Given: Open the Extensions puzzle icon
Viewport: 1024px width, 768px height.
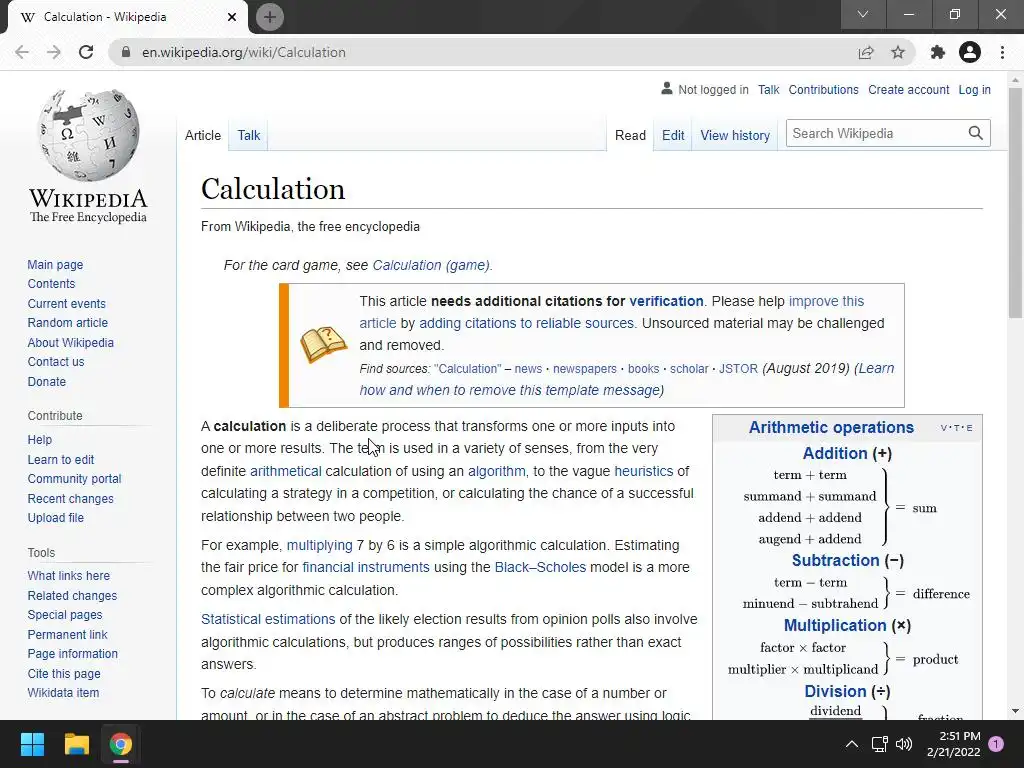Looking at the screenshot, I should pos(938,52).
